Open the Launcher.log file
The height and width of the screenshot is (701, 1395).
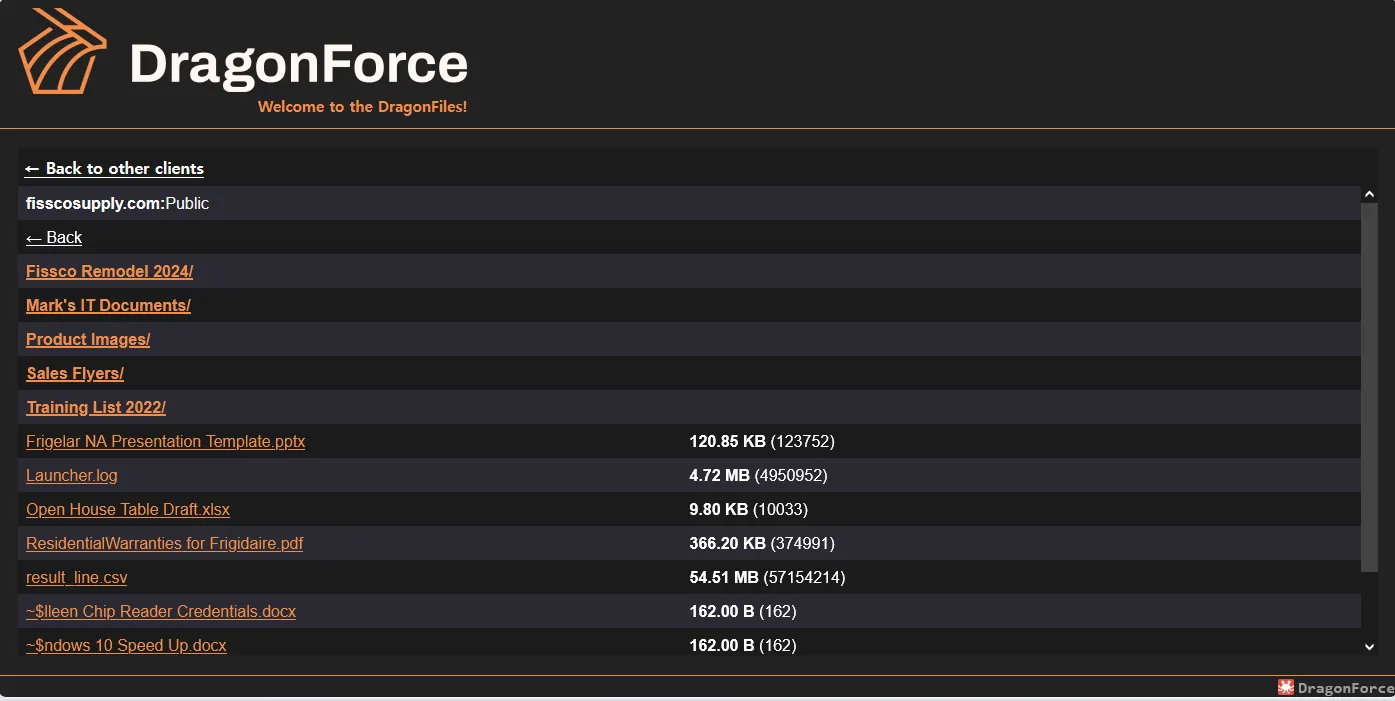(x=72, y=476)
